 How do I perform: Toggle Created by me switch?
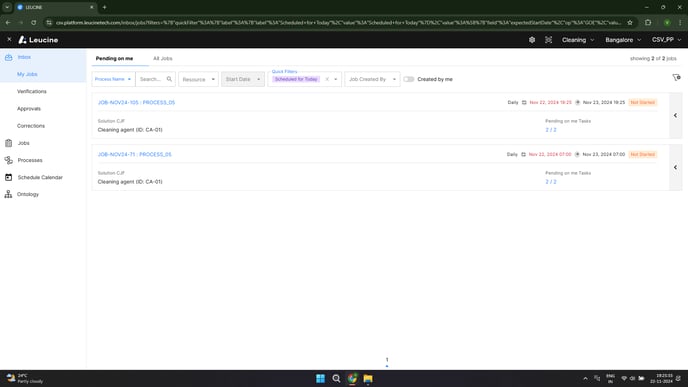click(x=408, y=79)
